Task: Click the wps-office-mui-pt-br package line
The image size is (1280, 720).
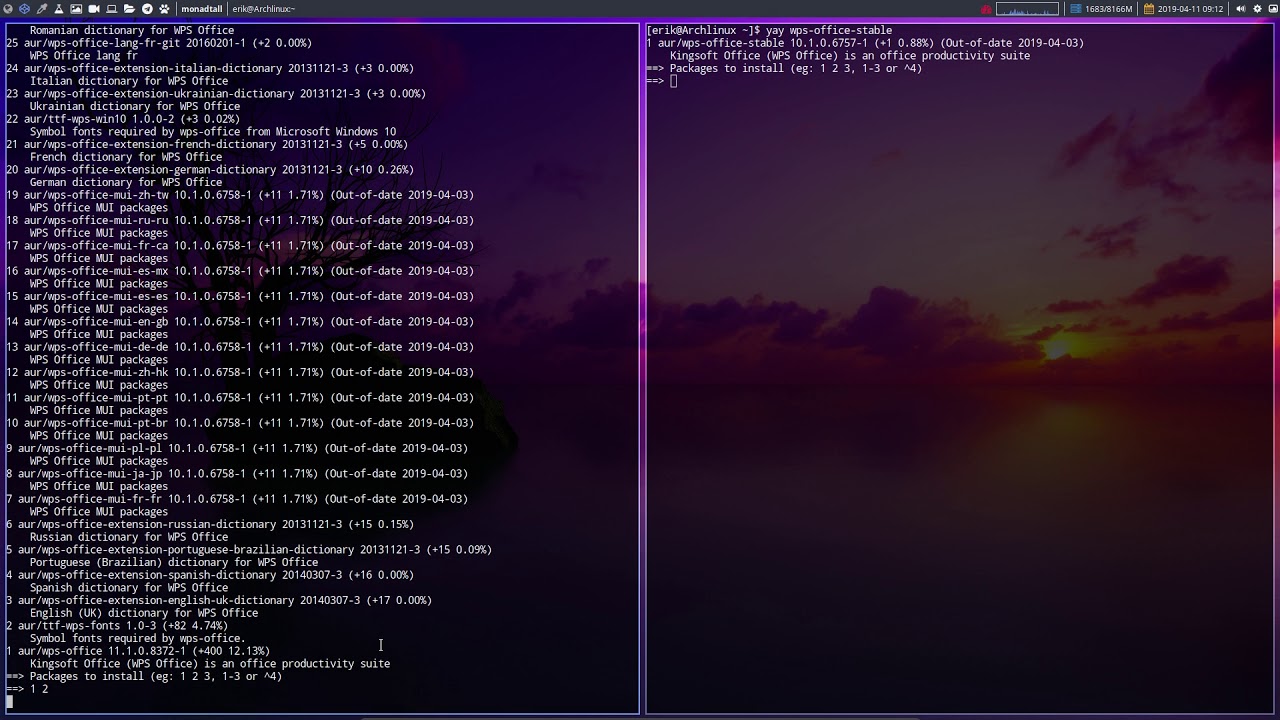Action: pyautogui.click(x=240, y=423)
